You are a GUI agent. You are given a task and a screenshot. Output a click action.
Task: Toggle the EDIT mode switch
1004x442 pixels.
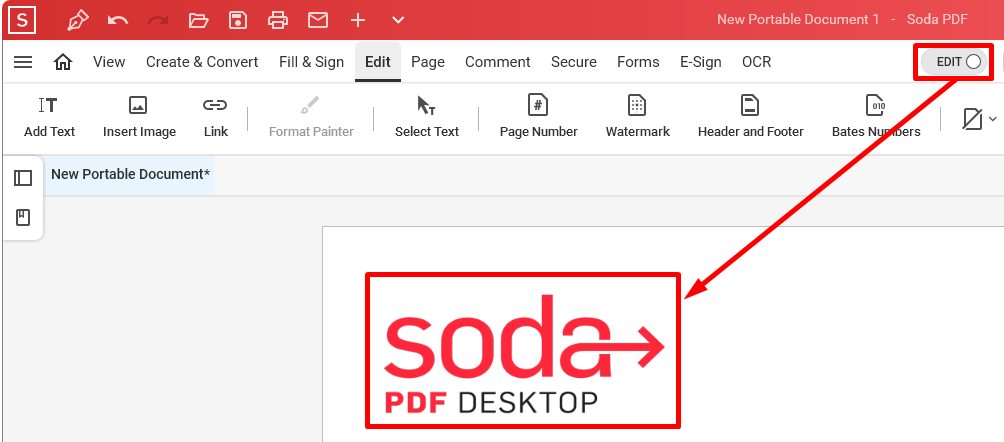pos(955,62)
